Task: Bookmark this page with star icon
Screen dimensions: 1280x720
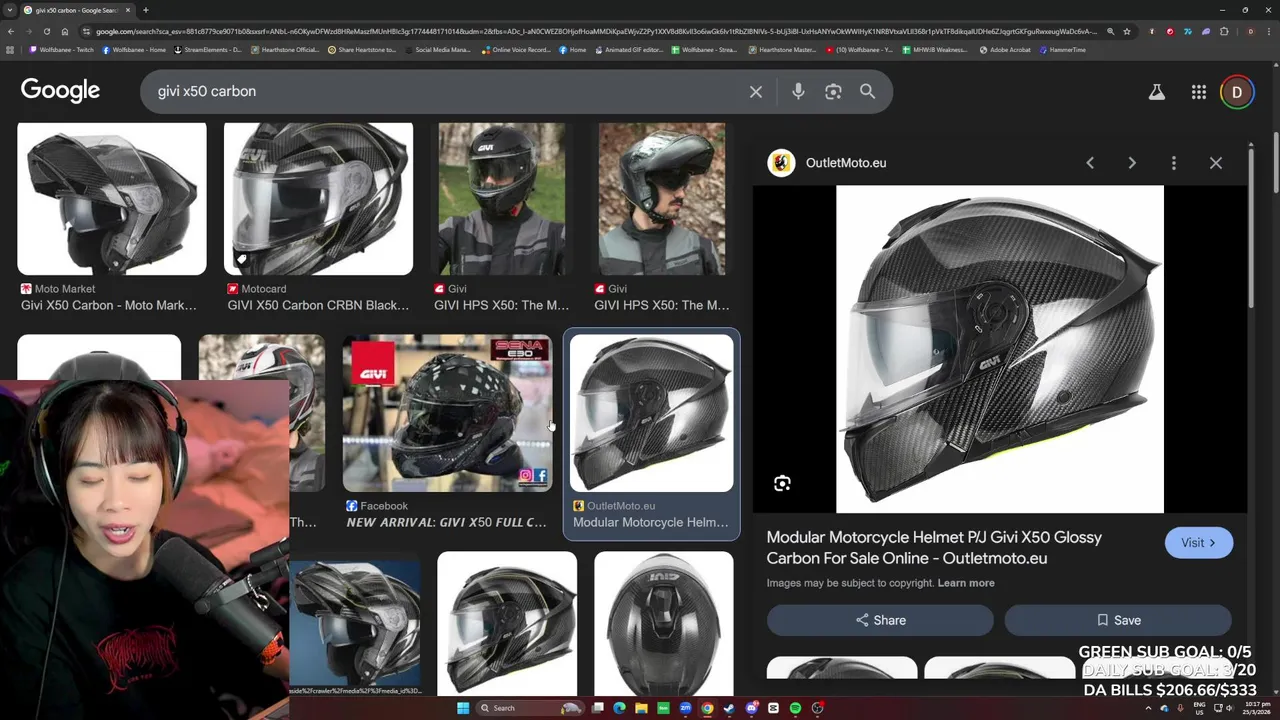Action: tap(1127, 31)
